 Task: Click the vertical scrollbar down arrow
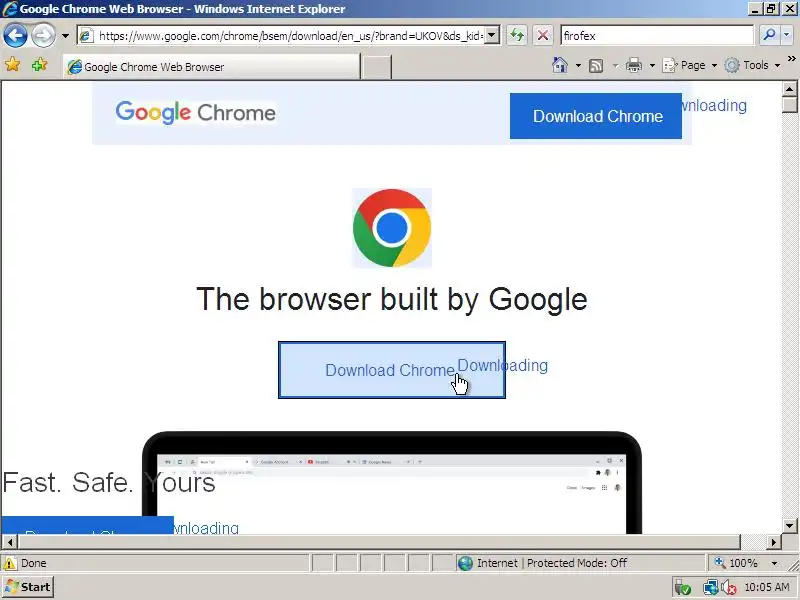(790, 526)
